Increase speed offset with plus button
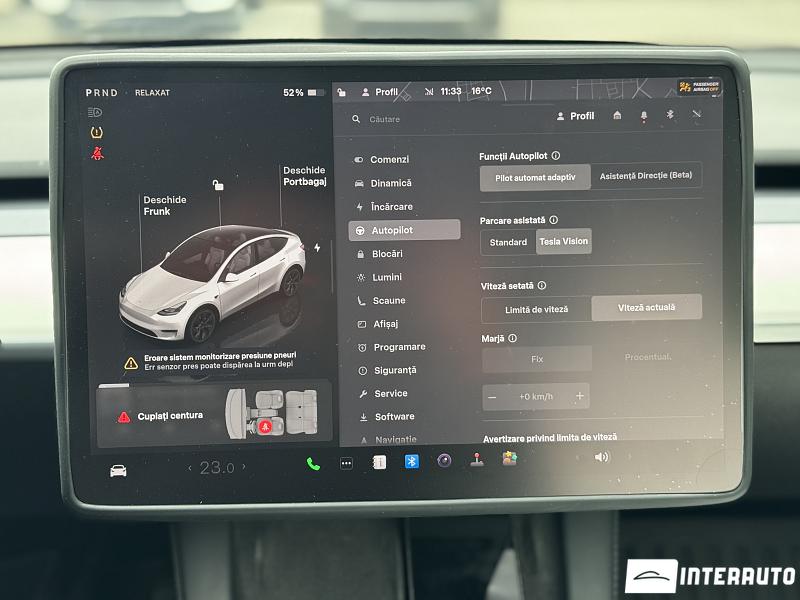The image size is (800, 600). [580, 397]
